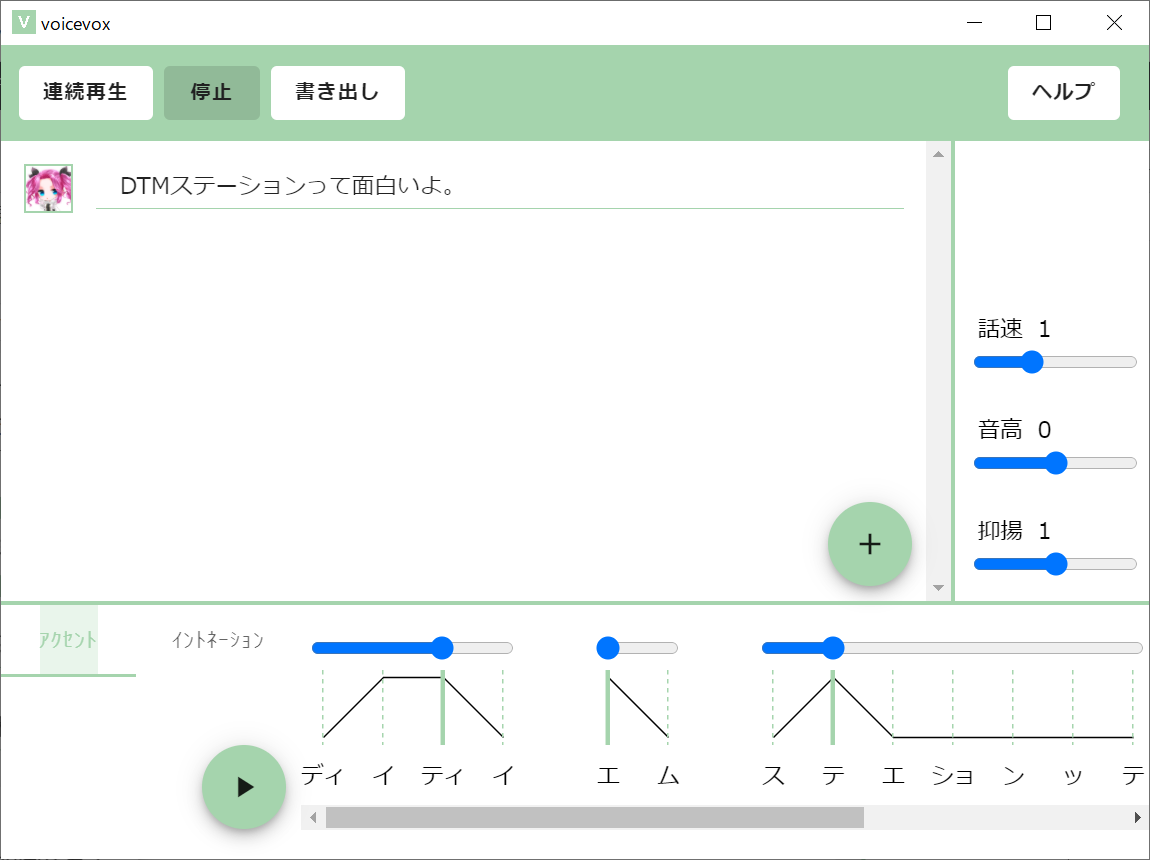
Task: Adjust the 音高 pitch slider
Action: coord(1055,463)
